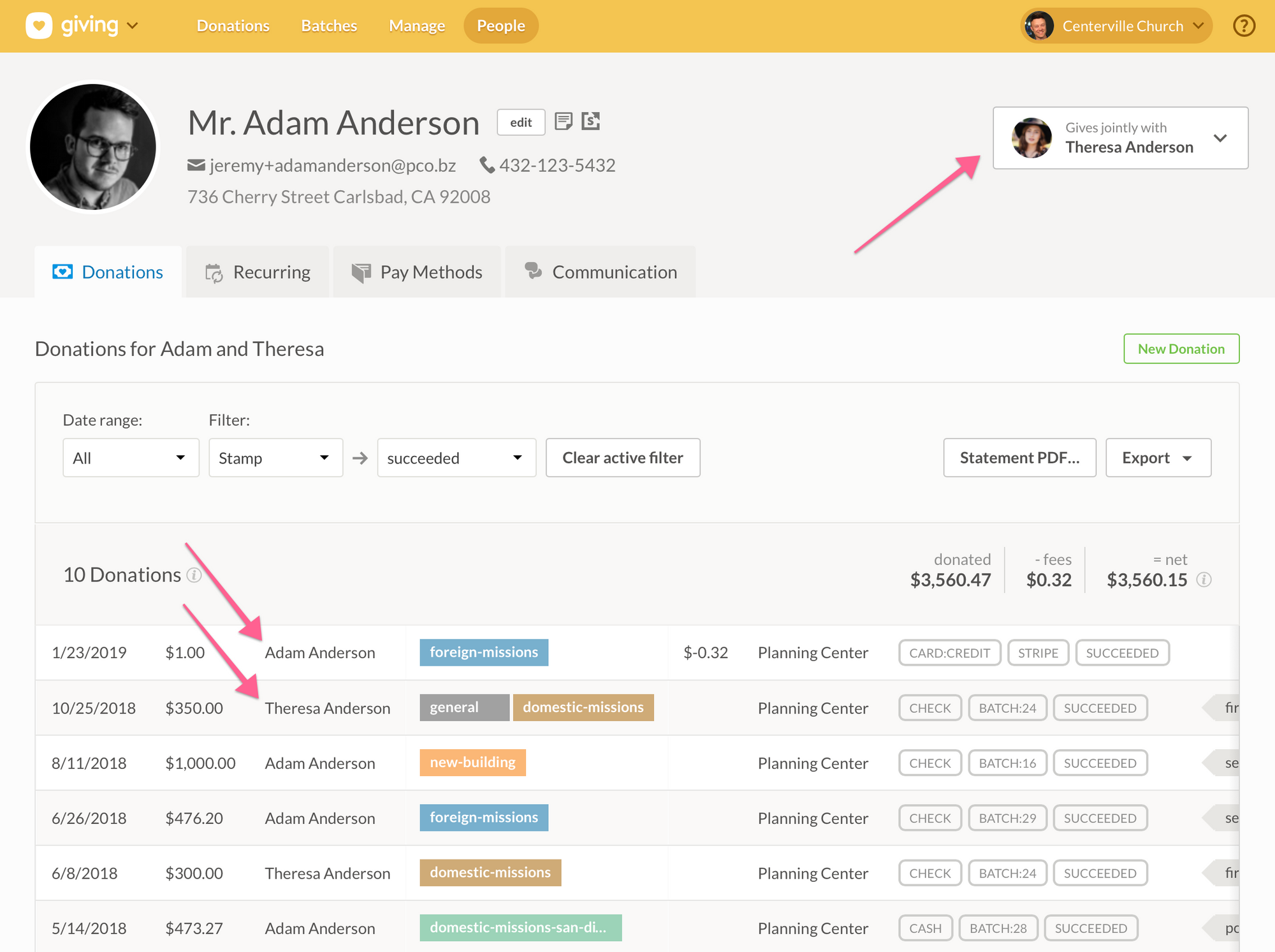This screenshot has width=1275, height=952.
Task: Go to Batches in top navigation
Action: 329,26
